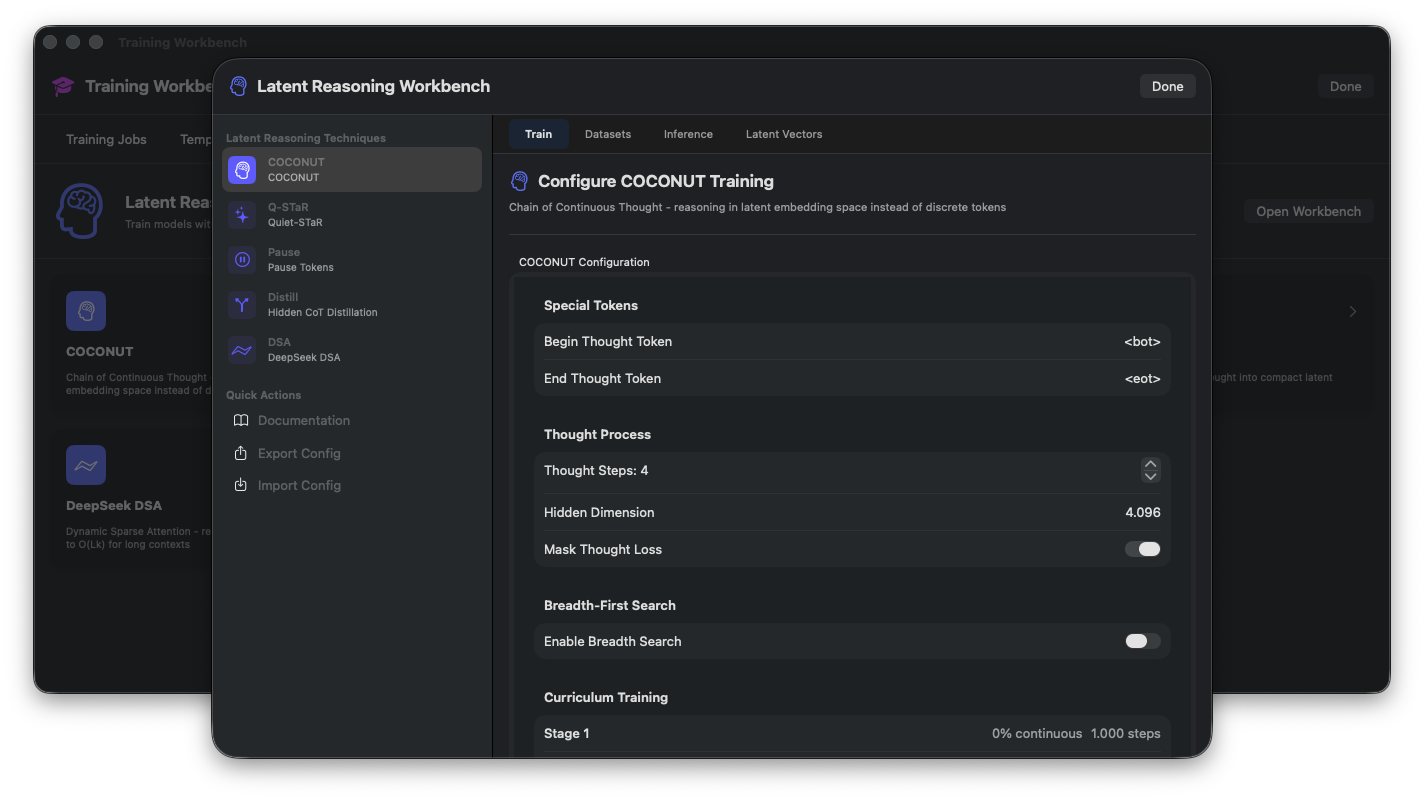Click the Pause Tokens technique icon
Screen dimensions: 1424x800
coord(240,259)
